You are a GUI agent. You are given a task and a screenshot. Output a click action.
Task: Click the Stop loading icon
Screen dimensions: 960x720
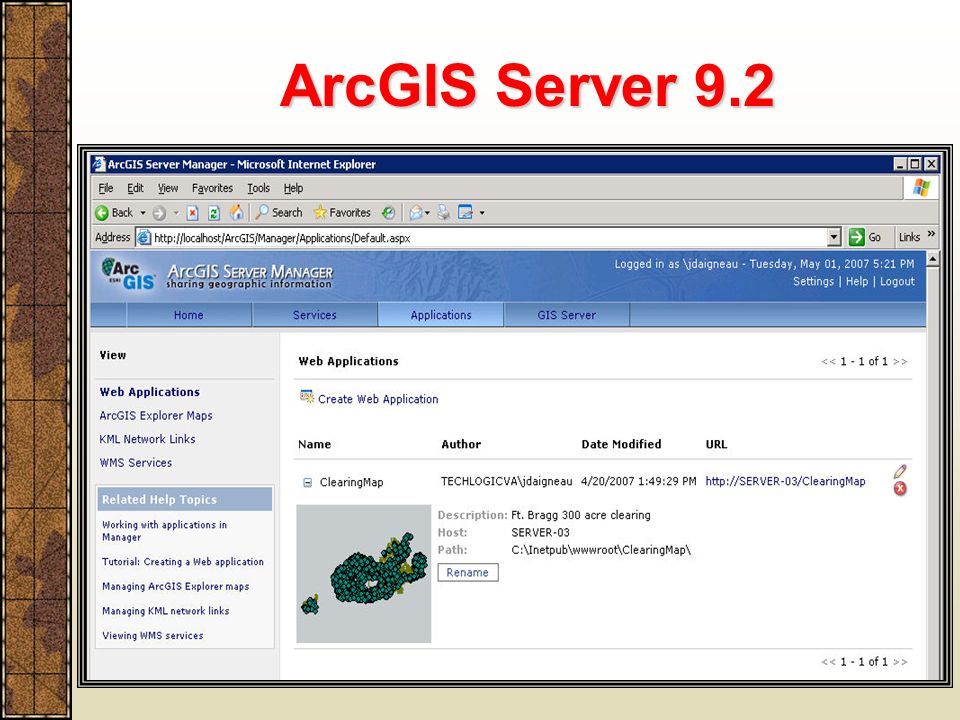(x=192, y=213)
